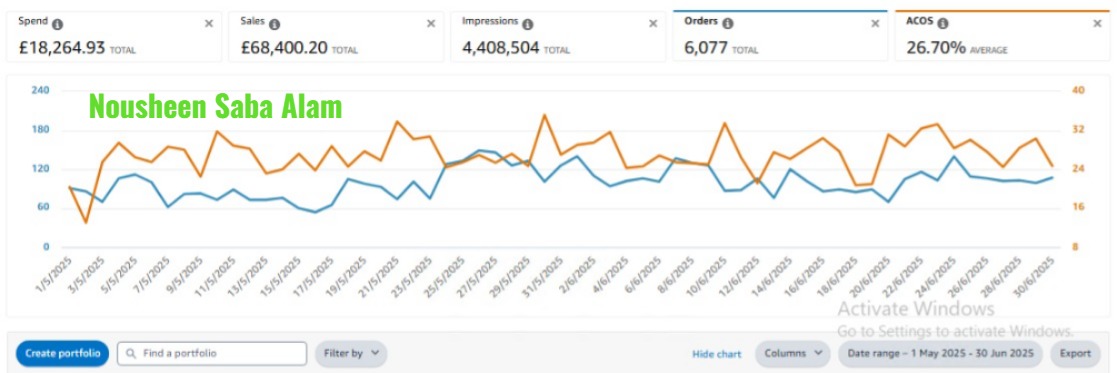
Task: Close the ACOS metric card
Action: pyautogui.click(x=1098, y=23)
